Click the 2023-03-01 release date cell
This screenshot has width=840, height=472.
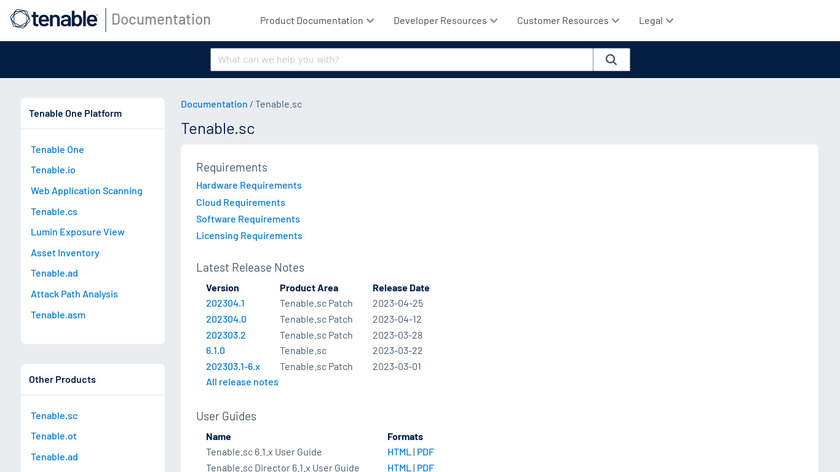(396, 367)
